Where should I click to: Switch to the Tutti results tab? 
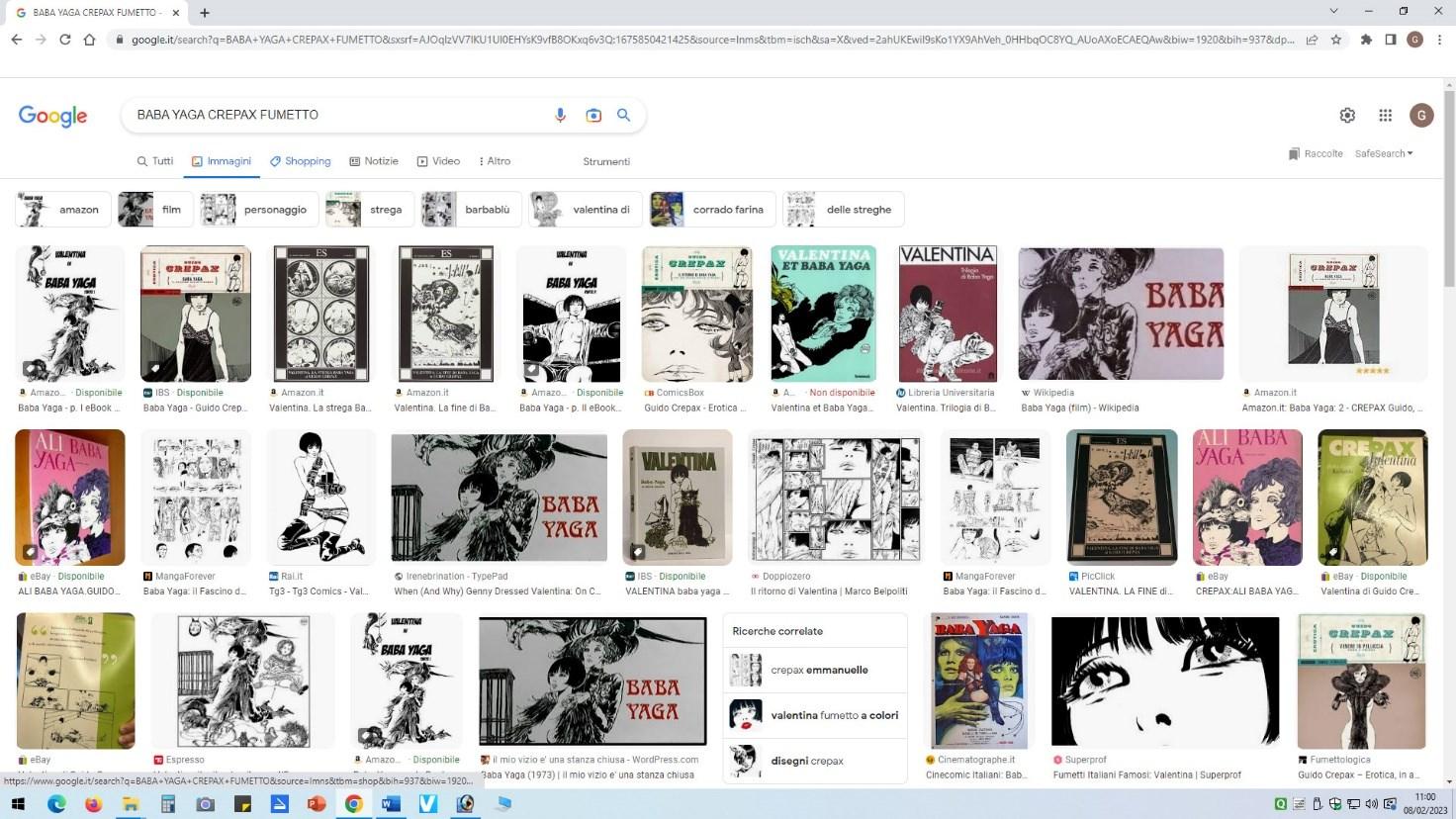(x=155, y=161)
